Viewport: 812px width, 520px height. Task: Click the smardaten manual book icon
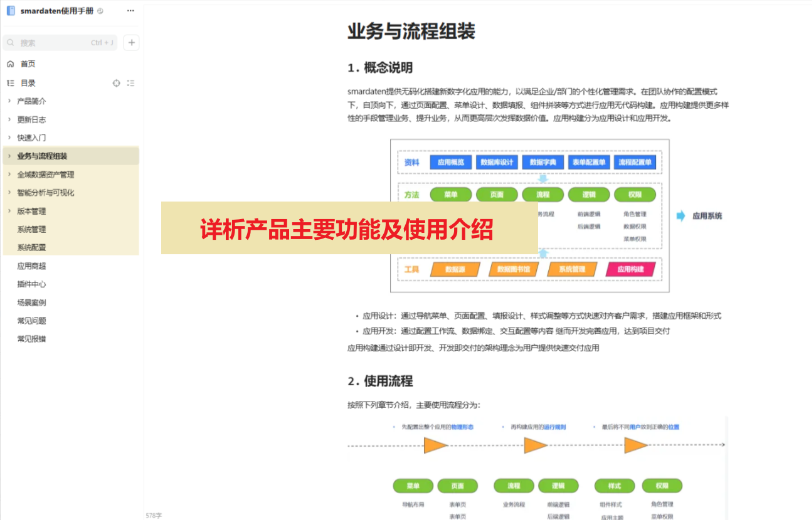[11, 10]
